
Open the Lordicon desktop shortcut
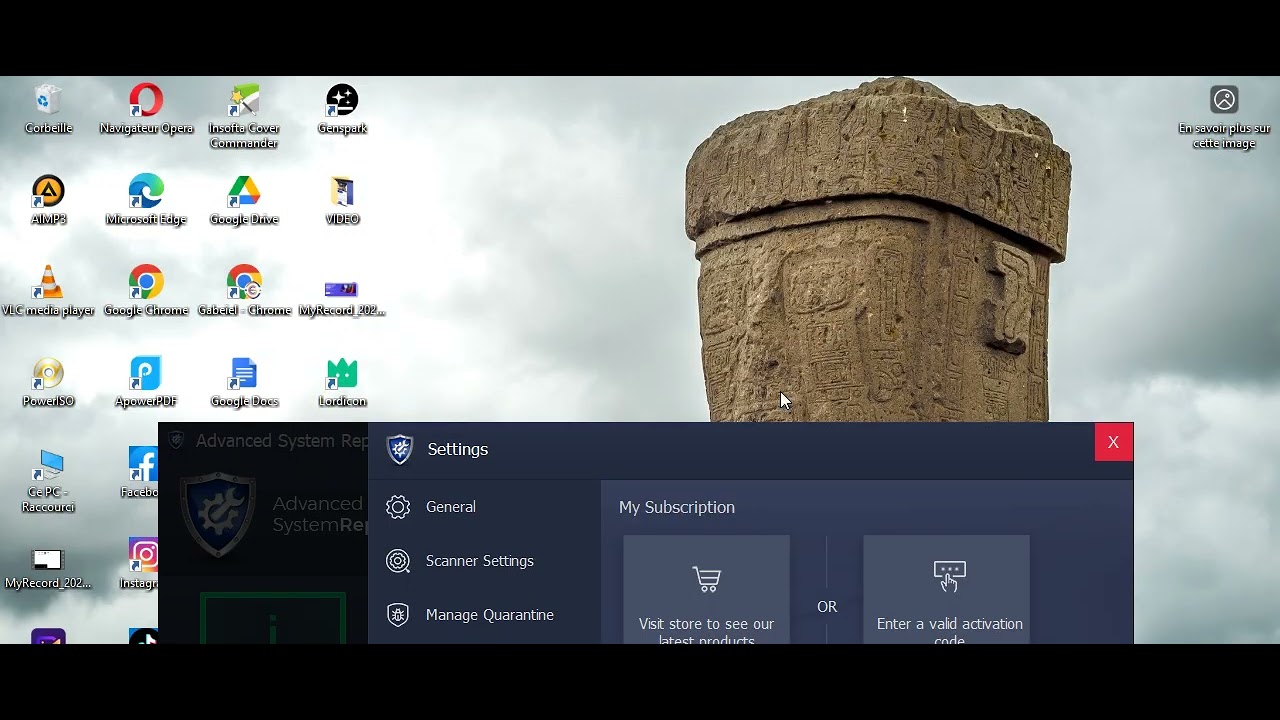tap(342, 382)
